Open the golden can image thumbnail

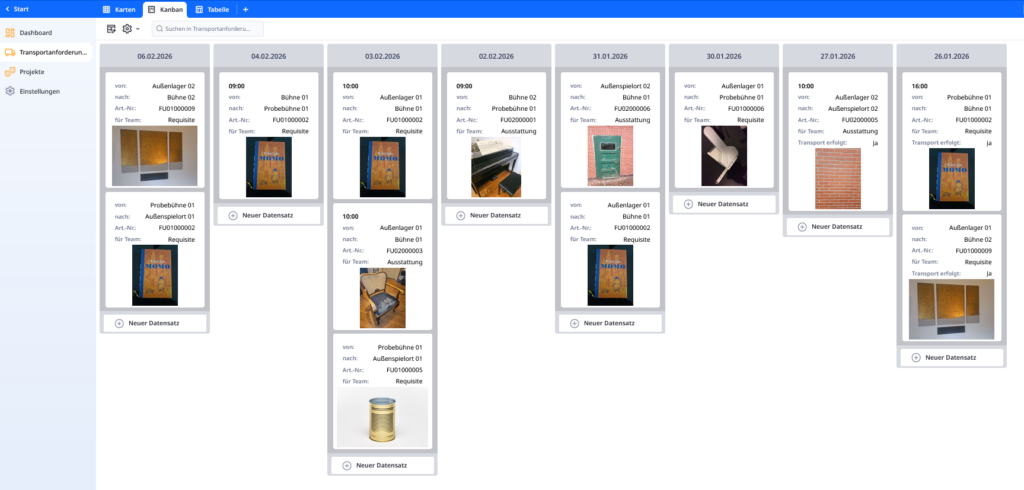pyautogui.click(x=382, y=417)
